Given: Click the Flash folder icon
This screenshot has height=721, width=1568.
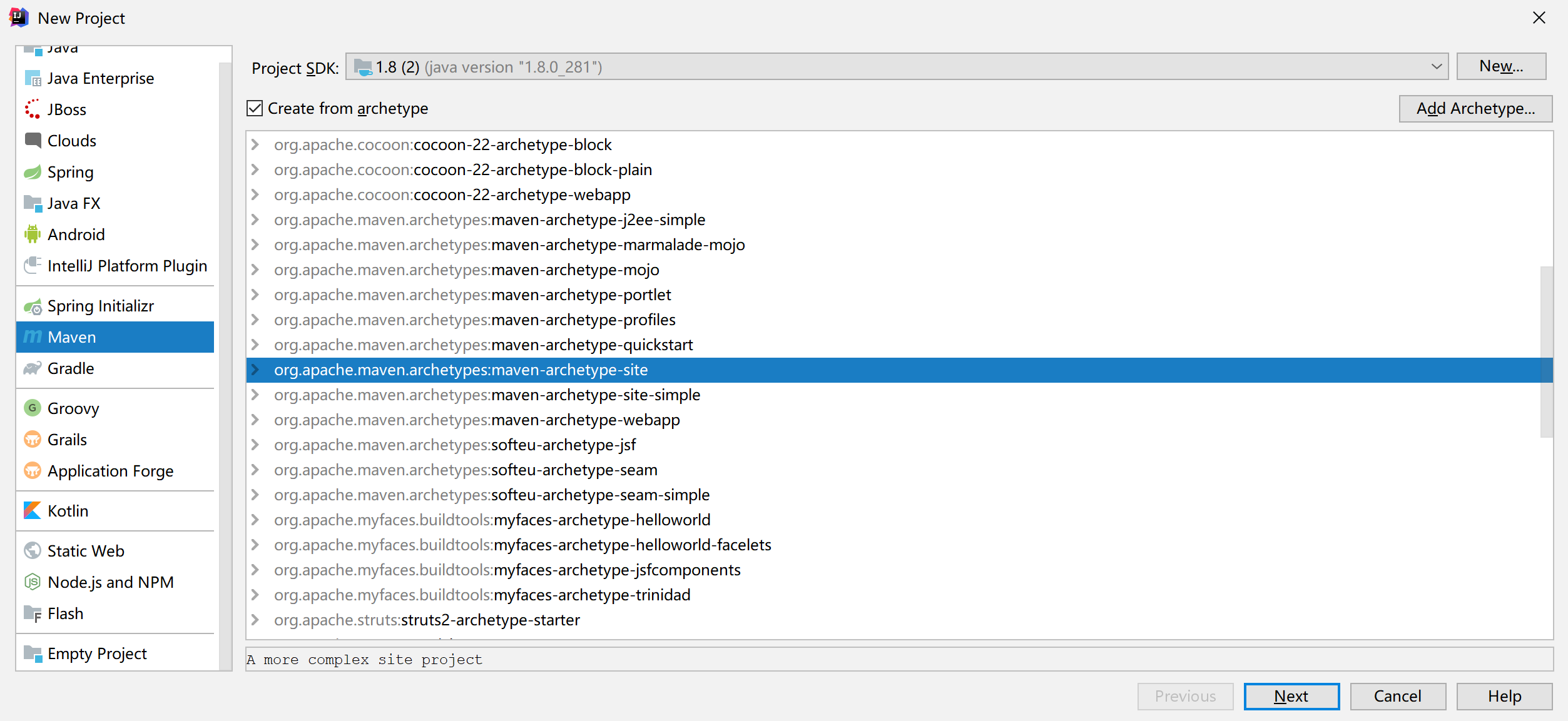Looking at the screenshot, I should pos(33,613).
